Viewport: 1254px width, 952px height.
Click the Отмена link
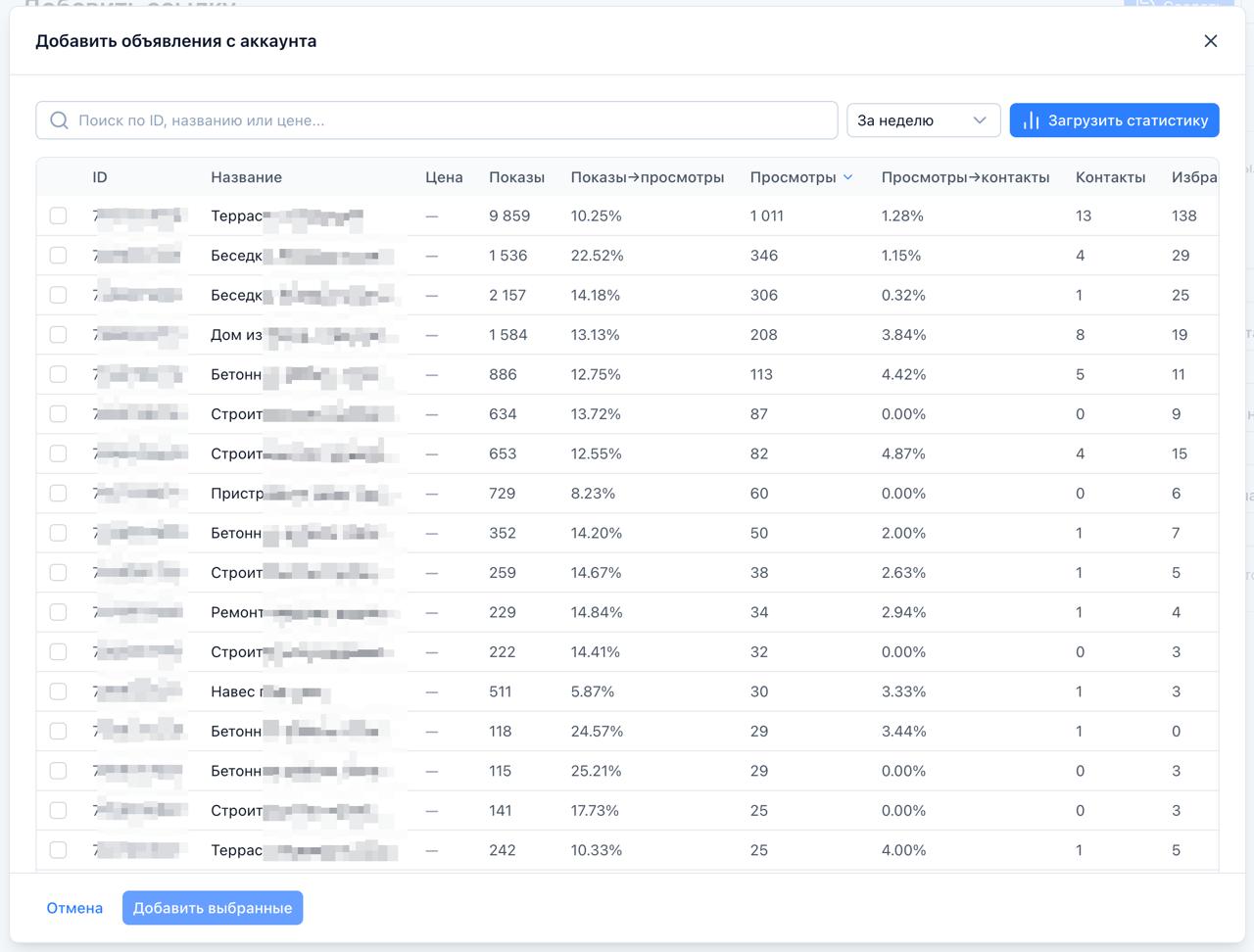tap(74, 908)
